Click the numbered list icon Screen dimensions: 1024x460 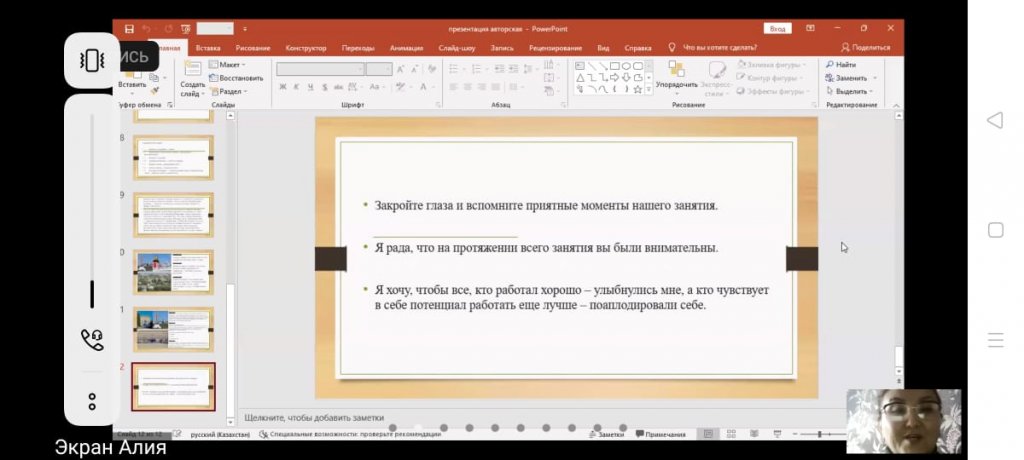[x=478, y=69]
